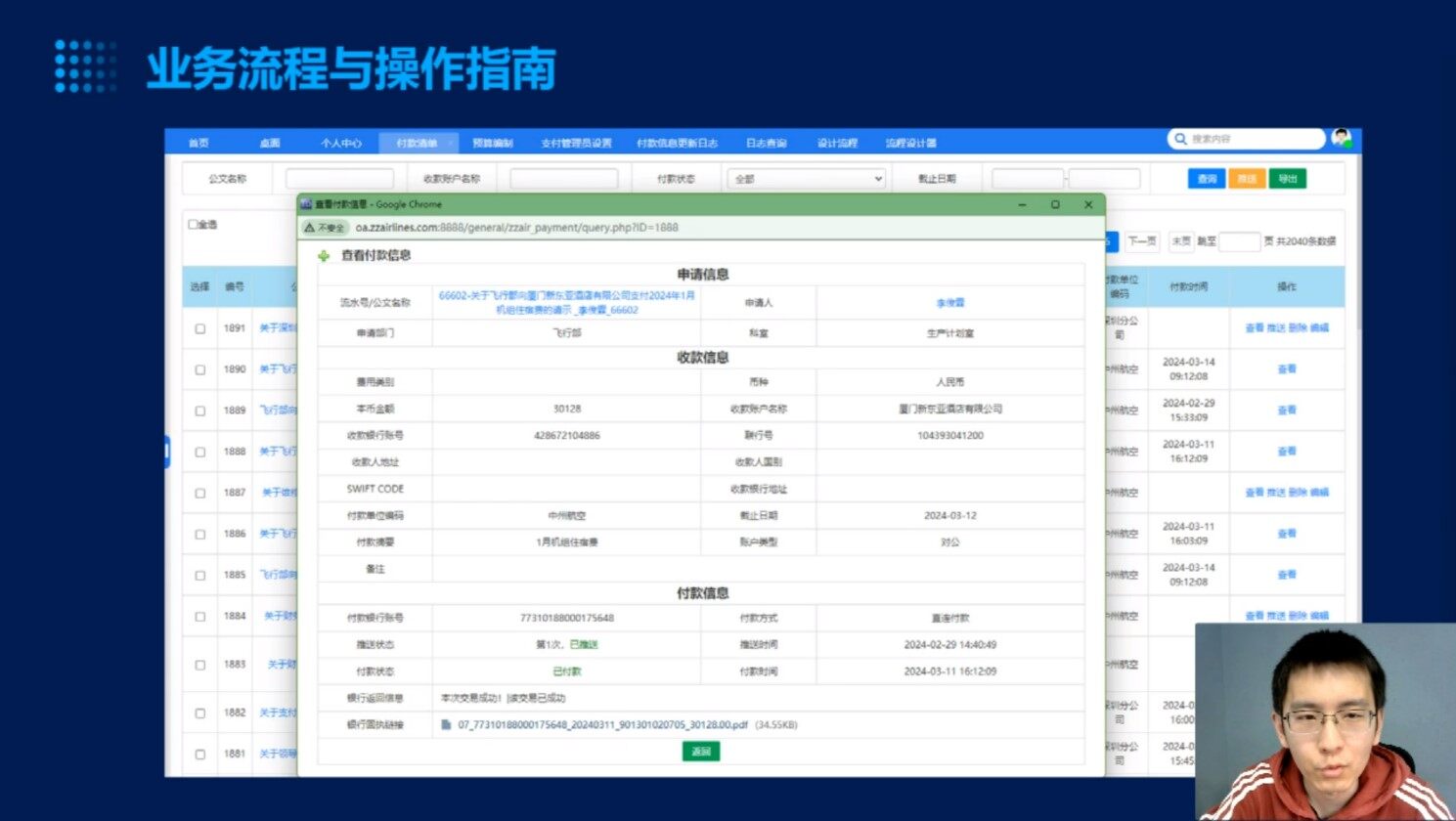Image resolution: width=1456 pixels, height=821 pixels.
Task: Check the checkbox for row 1891
Action: pos(200,329)
